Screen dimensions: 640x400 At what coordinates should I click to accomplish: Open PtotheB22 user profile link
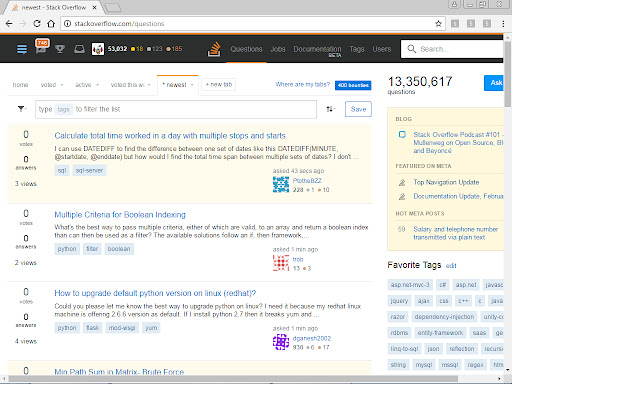point(307,180)
